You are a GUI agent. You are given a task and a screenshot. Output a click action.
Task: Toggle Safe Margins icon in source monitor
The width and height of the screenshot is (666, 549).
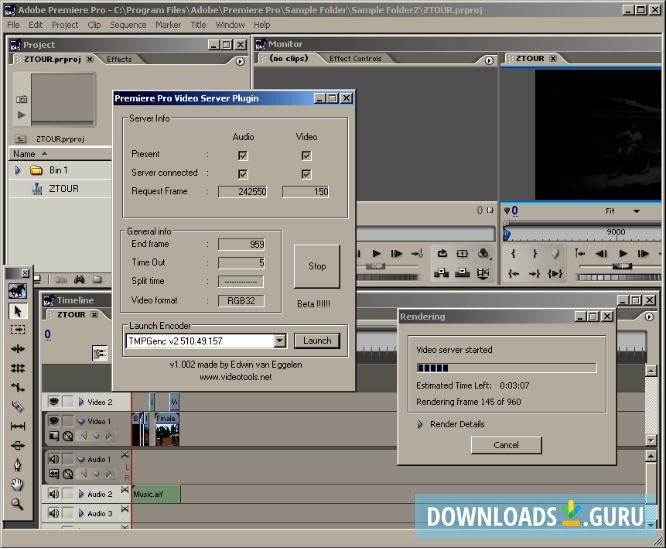pos(462,253)
